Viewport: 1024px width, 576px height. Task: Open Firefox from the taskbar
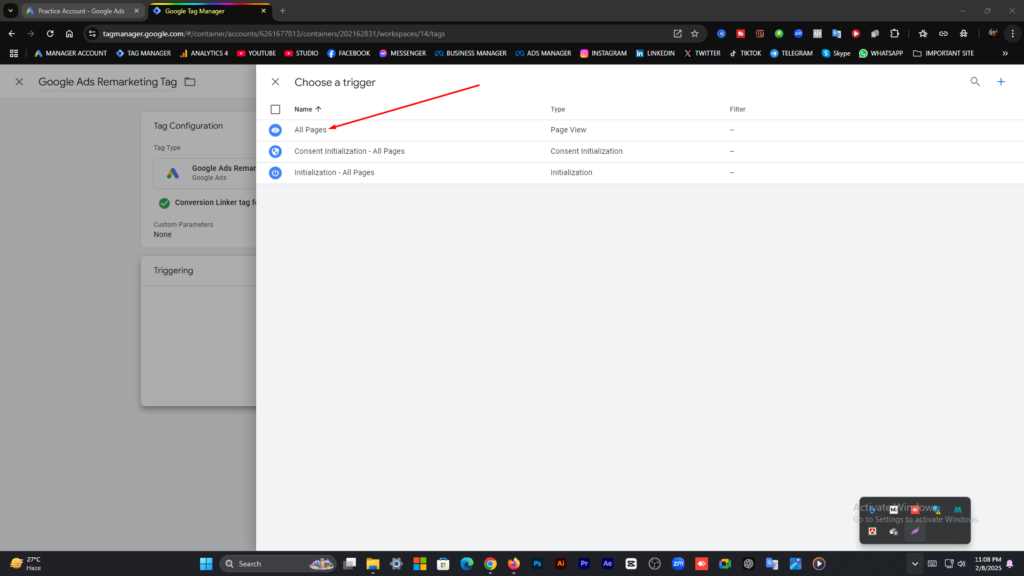point(513,564)
